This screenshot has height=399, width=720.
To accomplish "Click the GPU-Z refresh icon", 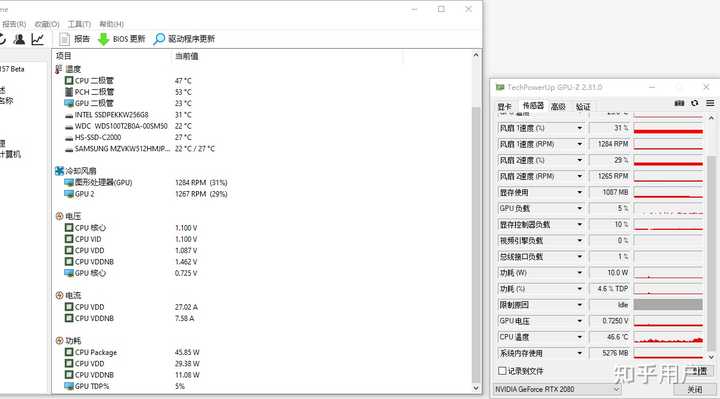I will click(695, 103).
